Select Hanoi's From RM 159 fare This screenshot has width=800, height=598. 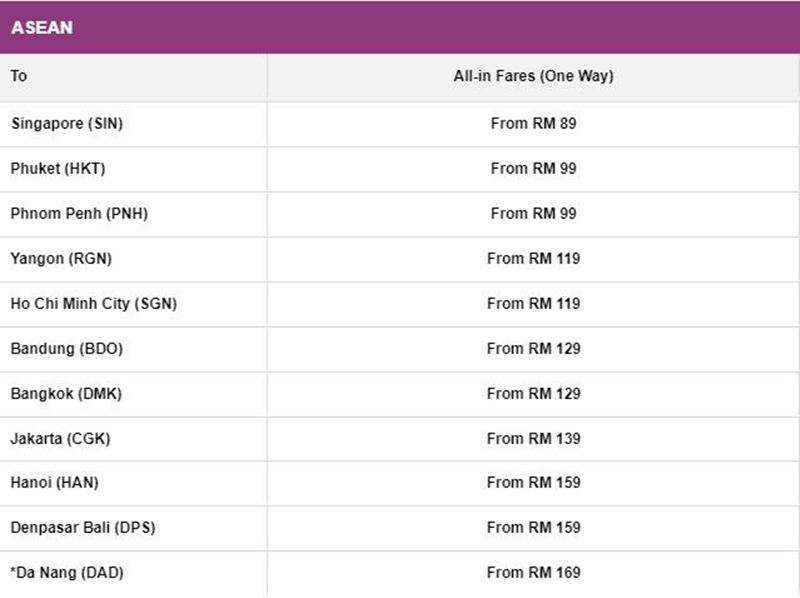533,482
